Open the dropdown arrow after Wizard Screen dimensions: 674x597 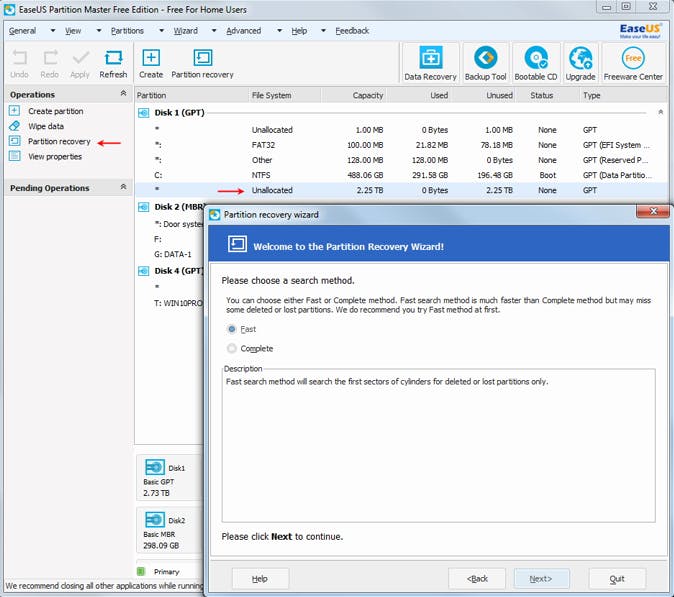(214, 31)
